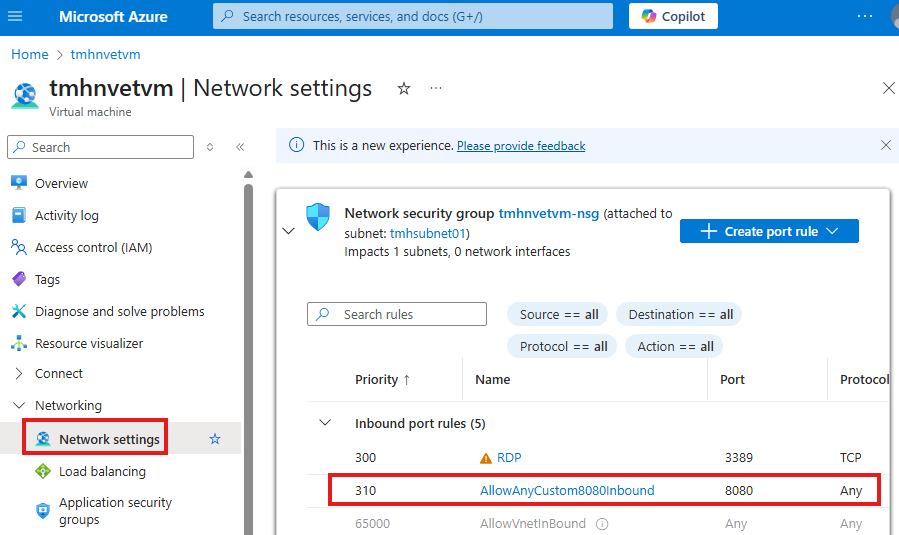The image size is (899, 535).
Task: Open Application security groups
Action: click(115, 511)
